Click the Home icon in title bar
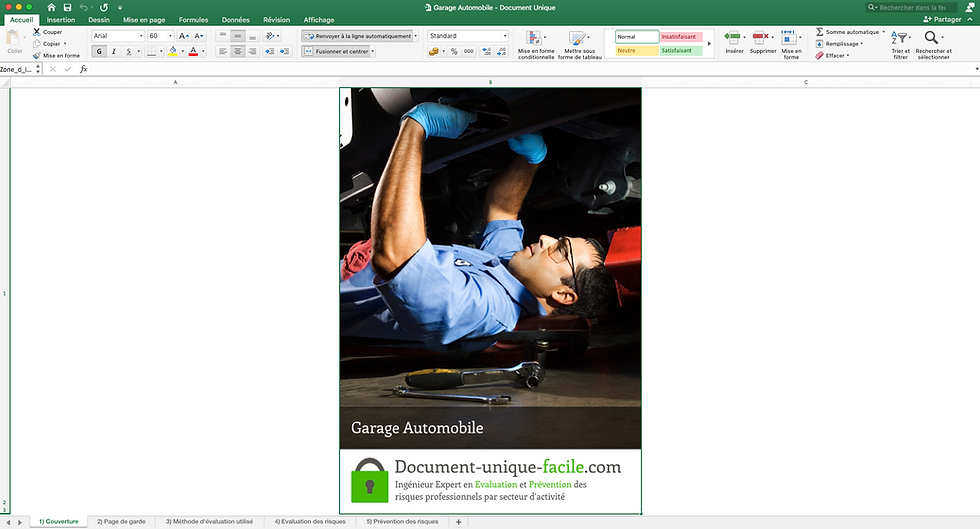This screenshot has width=980, height=529. click(51, 8)
